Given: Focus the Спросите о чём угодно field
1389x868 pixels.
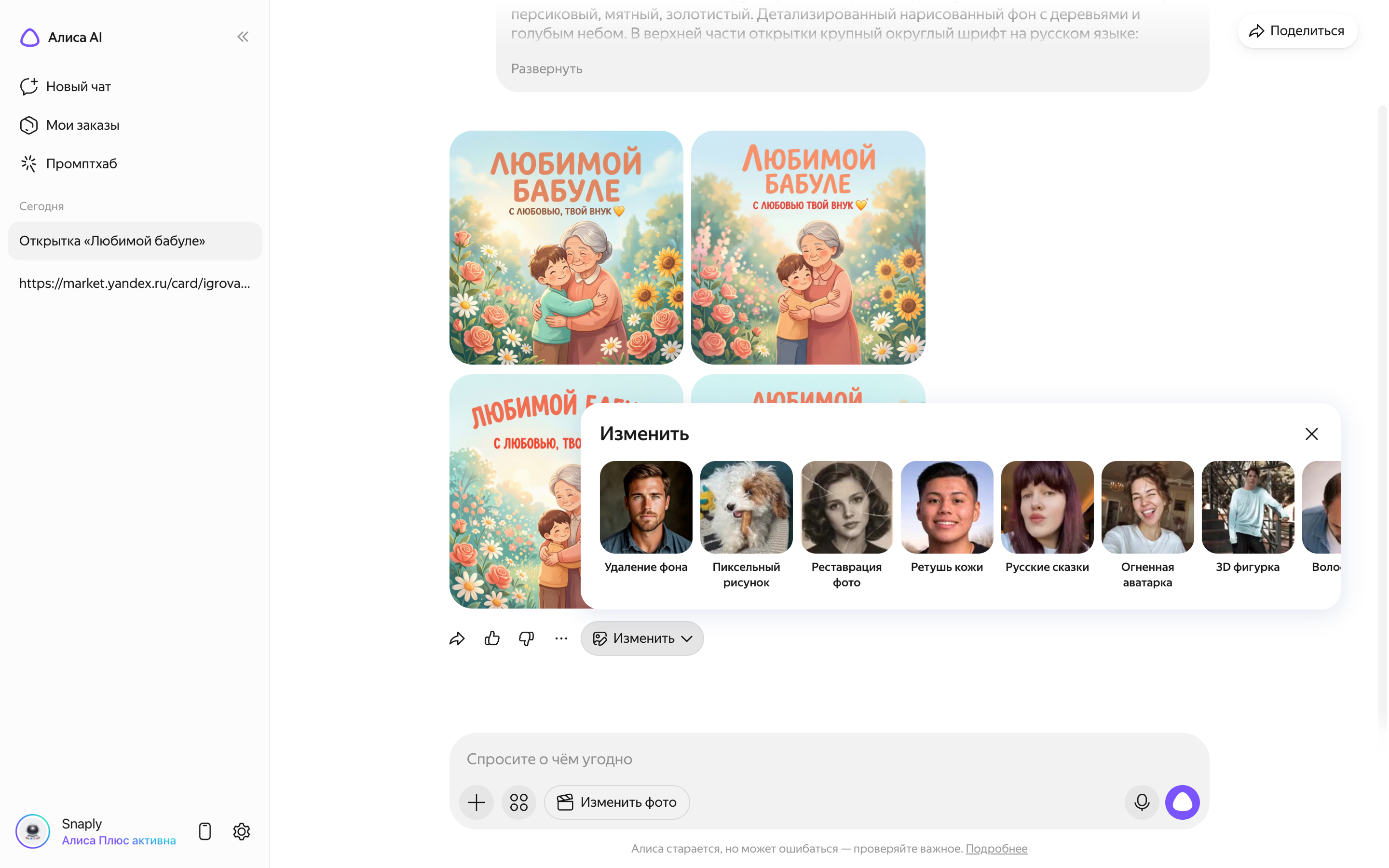Looking at the screenshot, I should (829, 759).
